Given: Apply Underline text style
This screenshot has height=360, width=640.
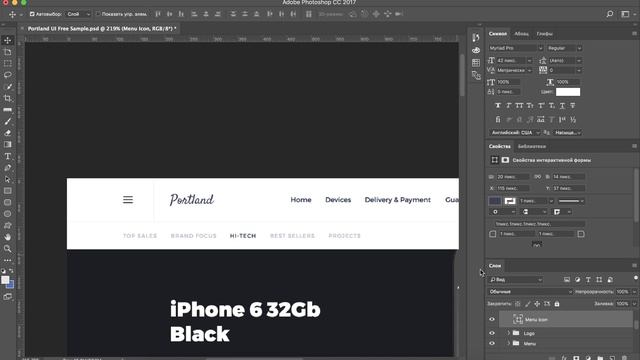Looking at the screenshot, I should 562,106.
